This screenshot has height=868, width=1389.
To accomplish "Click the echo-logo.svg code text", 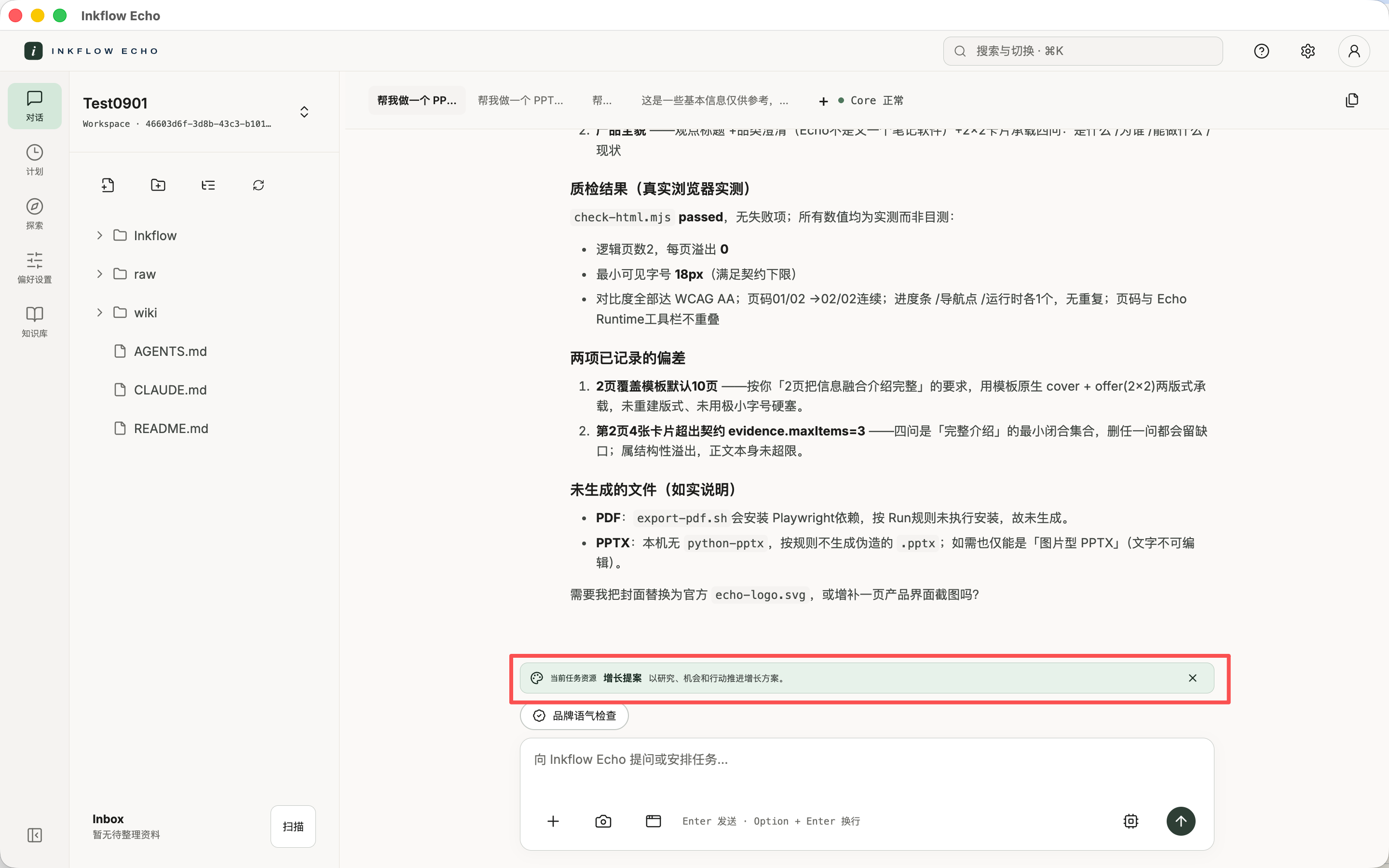I will click(x=760, y=595).
